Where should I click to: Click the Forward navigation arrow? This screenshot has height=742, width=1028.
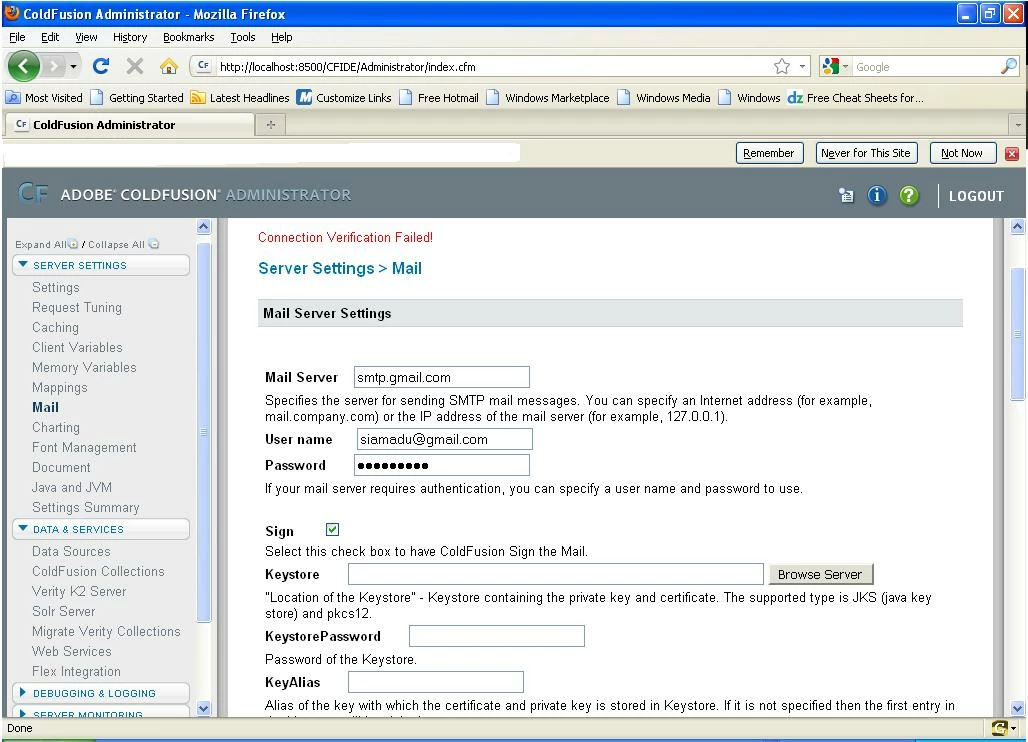coord(54,66)
